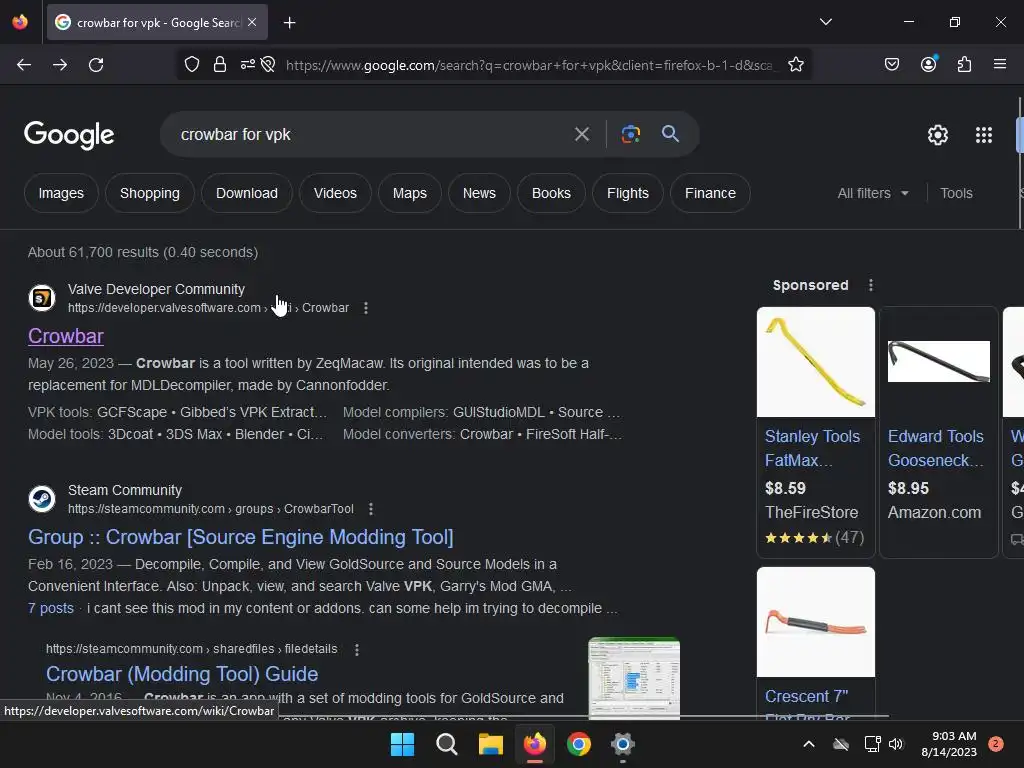Select the Books filter

551,193
